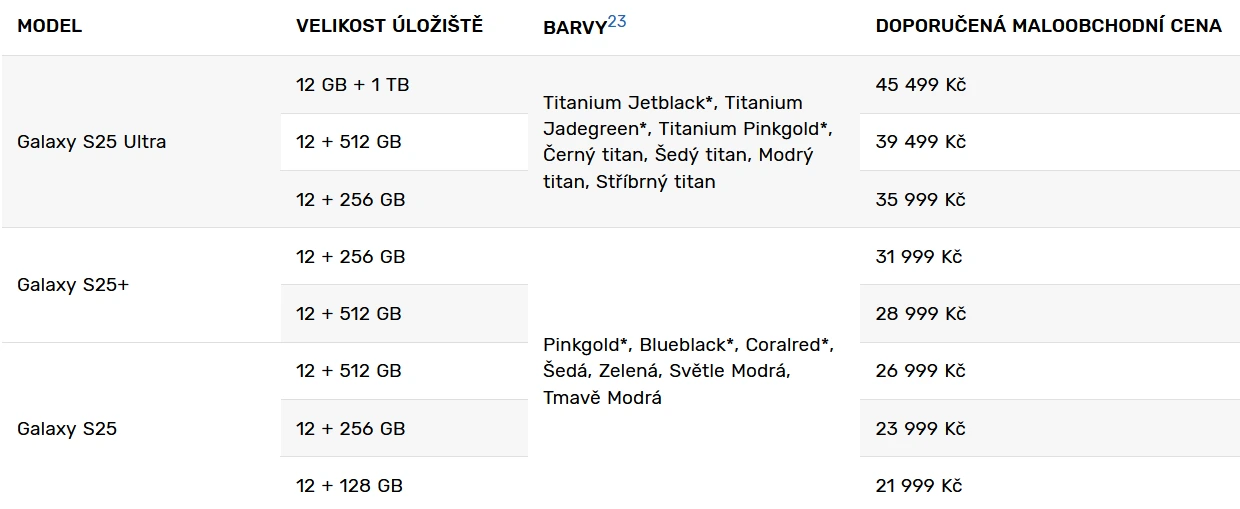Click the 31 999 Kč price
Image resolution: width=1240 pixels, height=509 pixels.
pyautogui.click(x=918, y=257)
